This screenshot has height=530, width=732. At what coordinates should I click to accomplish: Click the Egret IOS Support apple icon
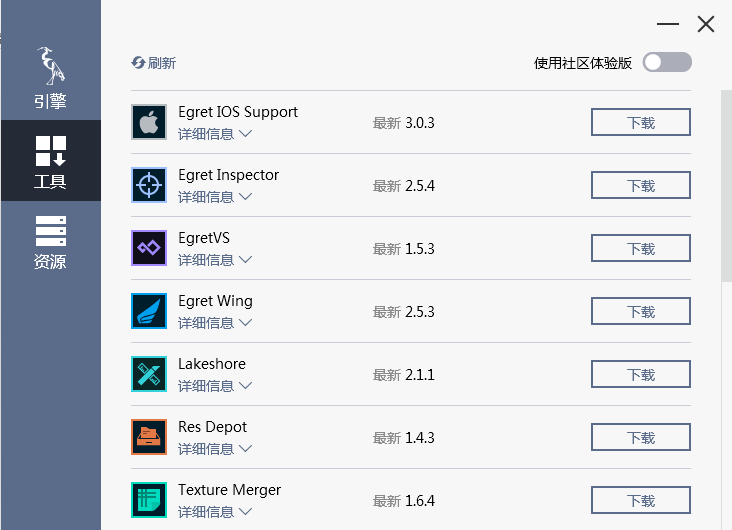(x=149, y=122)
